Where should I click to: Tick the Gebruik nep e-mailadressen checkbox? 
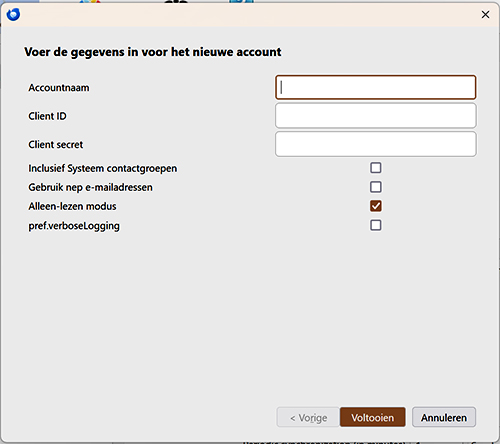(376, 187)
